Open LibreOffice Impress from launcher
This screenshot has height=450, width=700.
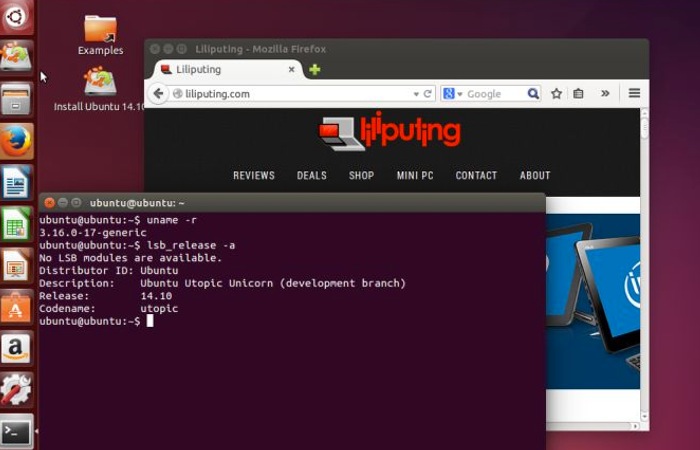[17, 266]
